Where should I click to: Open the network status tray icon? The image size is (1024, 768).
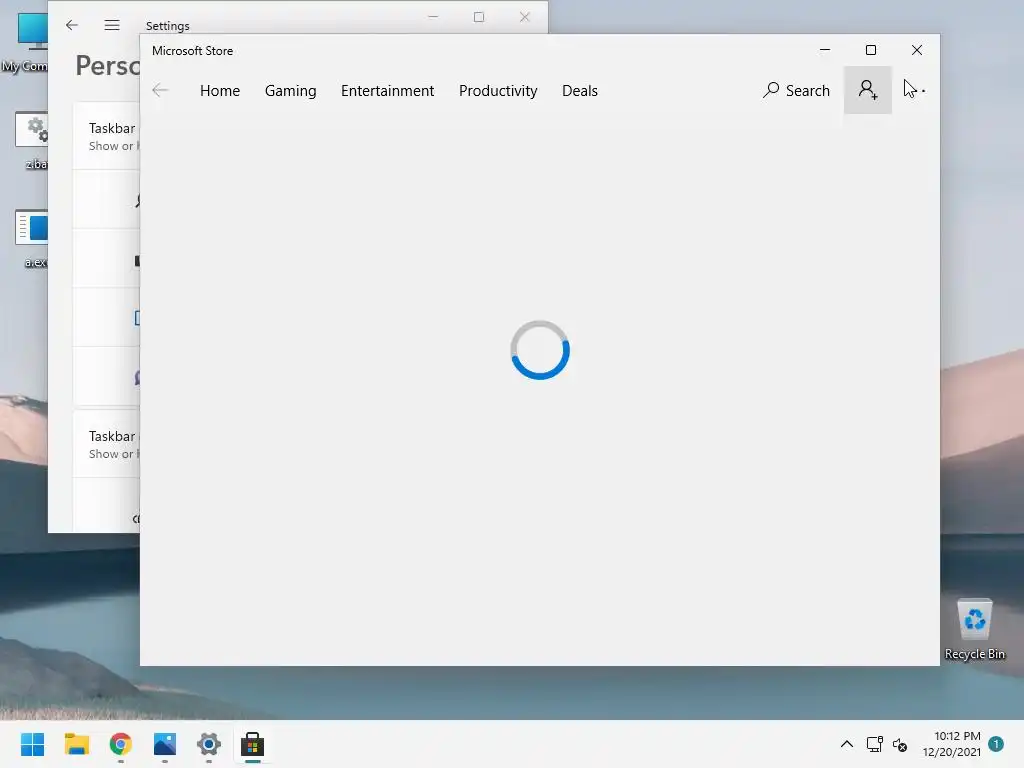click(x=874, y=744)
